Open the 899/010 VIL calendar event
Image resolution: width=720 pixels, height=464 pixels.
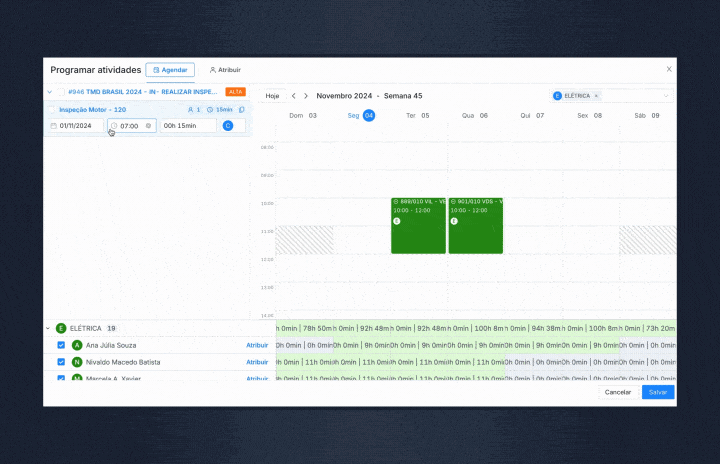click(x=418, y=226)
